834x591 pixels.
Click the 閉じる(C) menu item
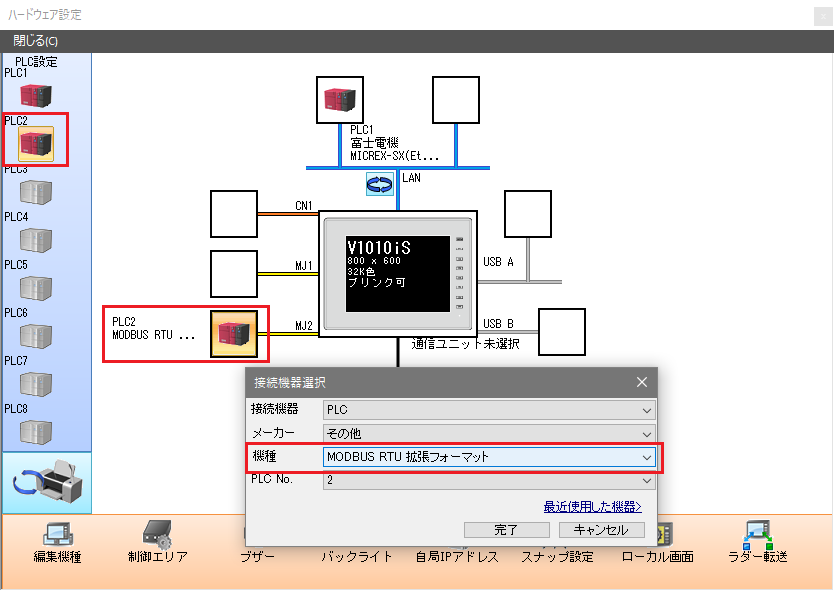35,41
